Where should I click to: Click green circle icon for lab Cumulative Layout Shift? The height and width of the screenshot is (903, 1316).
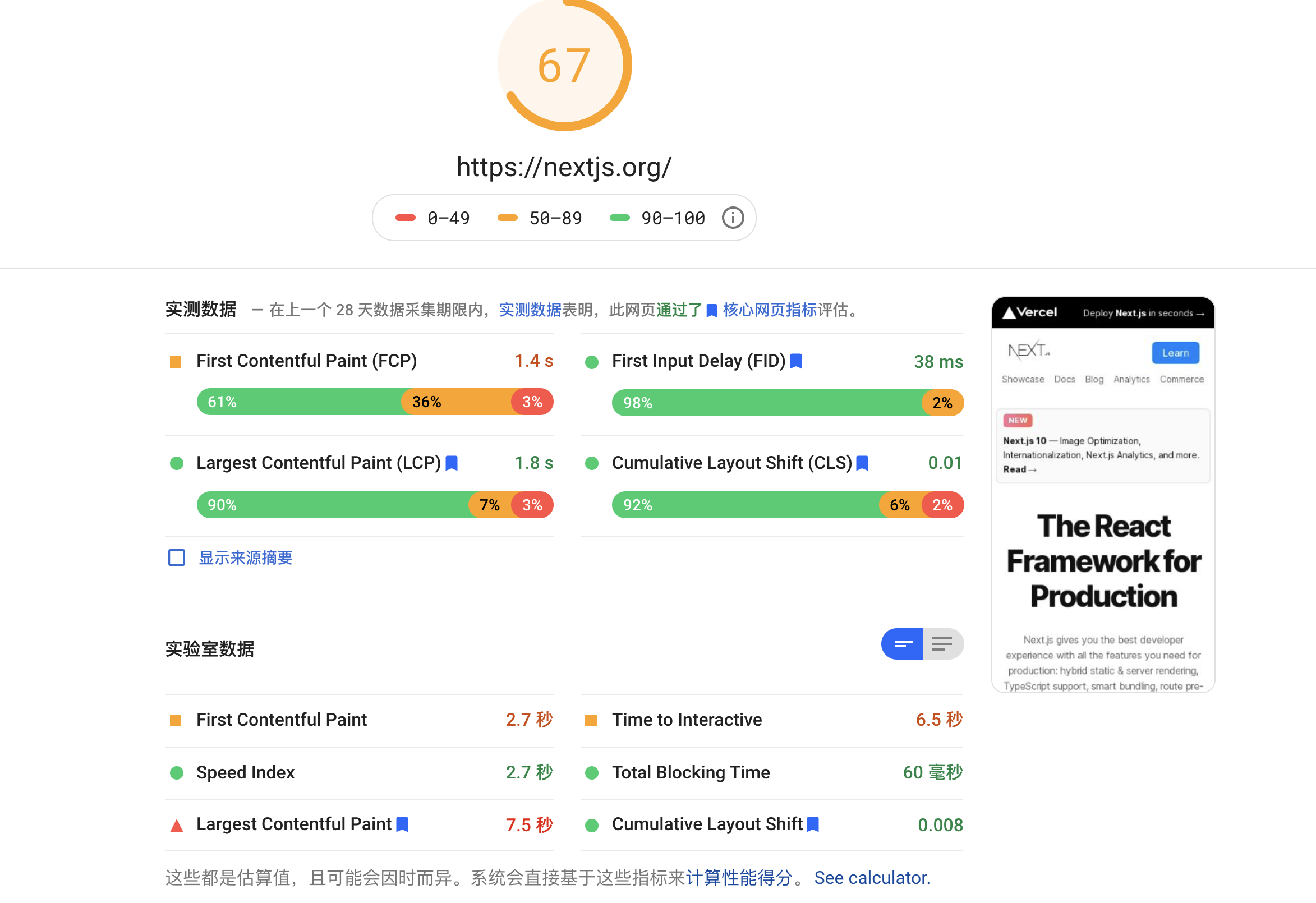point(592,826)
